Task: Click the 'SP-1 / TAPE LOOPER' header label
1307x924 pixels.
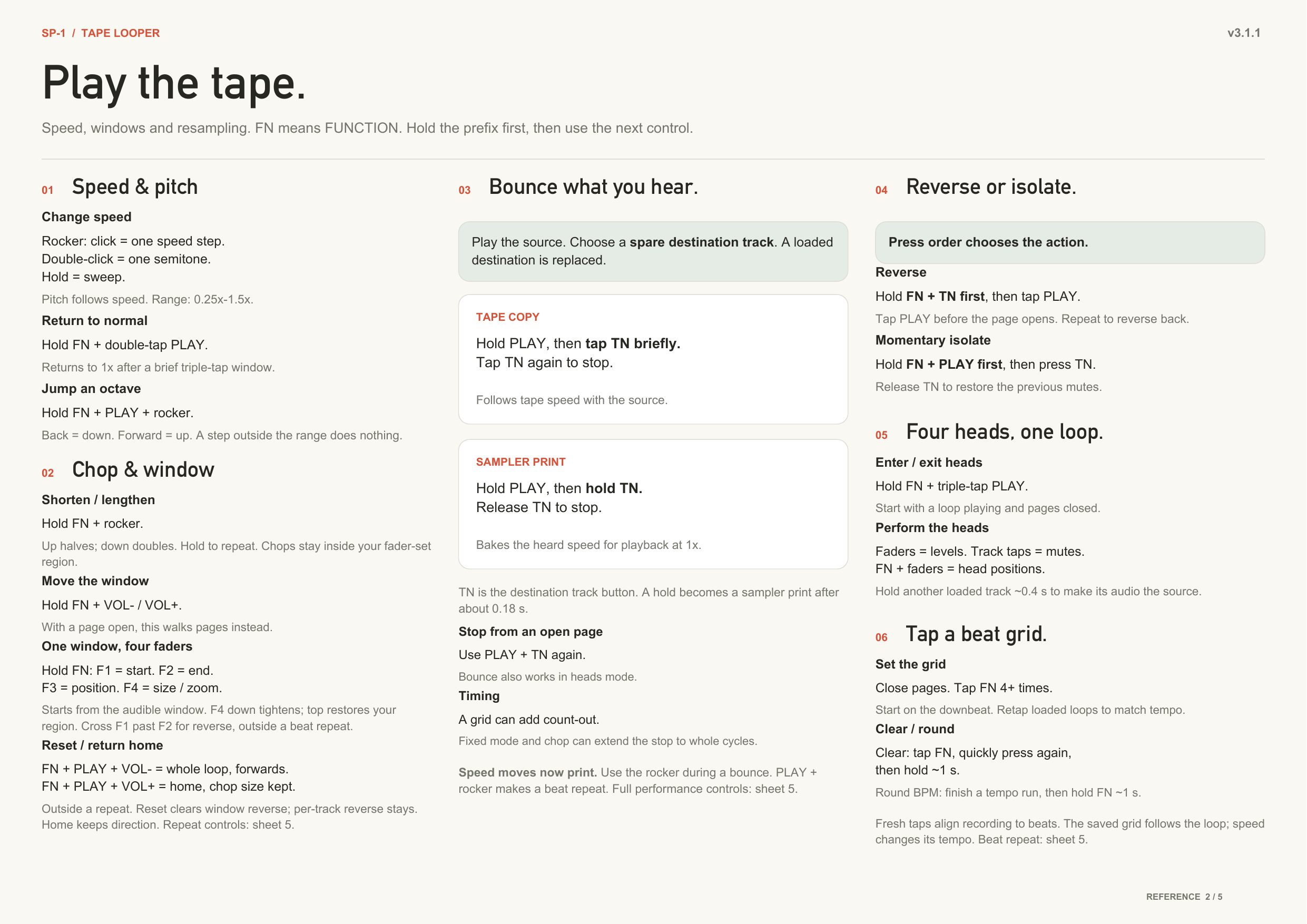Action: tap(101, 33)
